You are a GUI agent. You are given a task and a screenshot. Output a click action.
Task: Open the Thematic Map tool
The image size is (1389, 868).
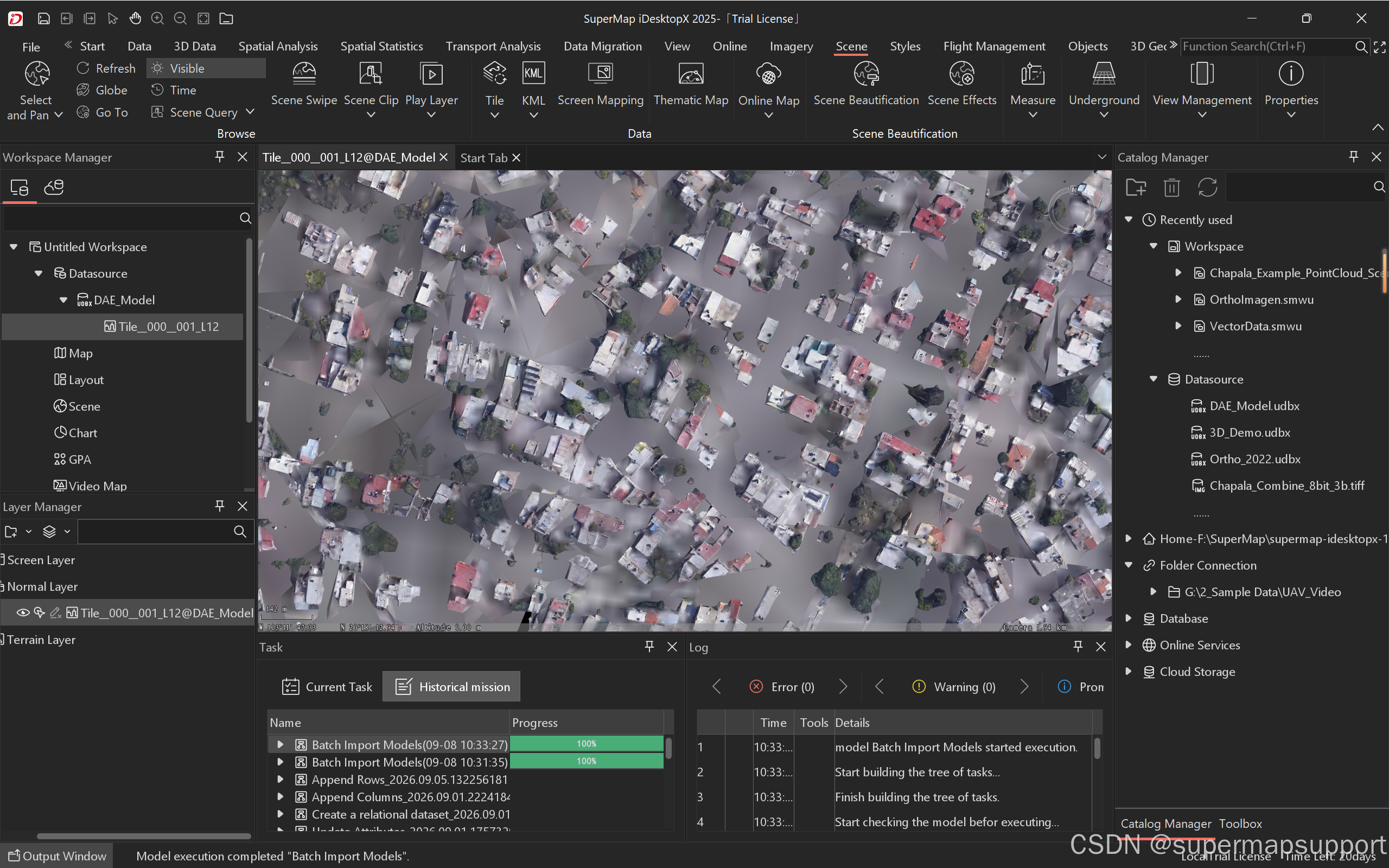[x=691, y=84]
